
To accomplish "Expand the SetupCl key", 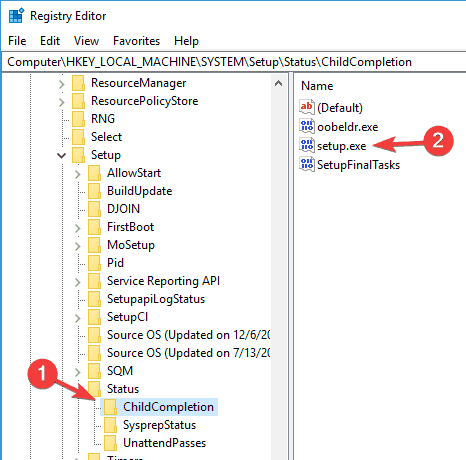I will (77, 318).
